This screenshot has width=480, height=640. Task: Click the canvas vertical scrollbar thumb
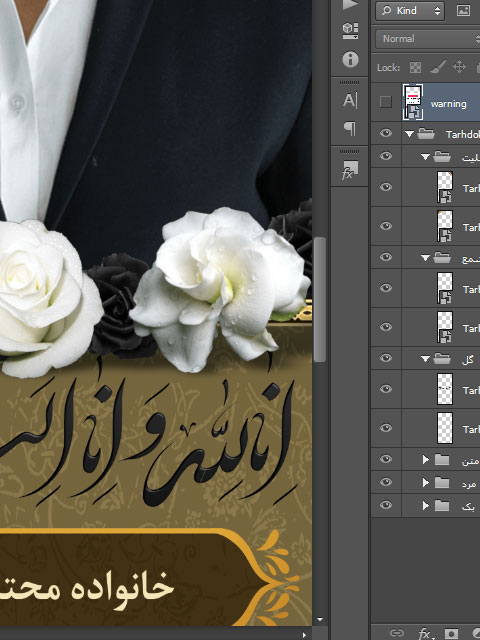click(x=320, y=299)
